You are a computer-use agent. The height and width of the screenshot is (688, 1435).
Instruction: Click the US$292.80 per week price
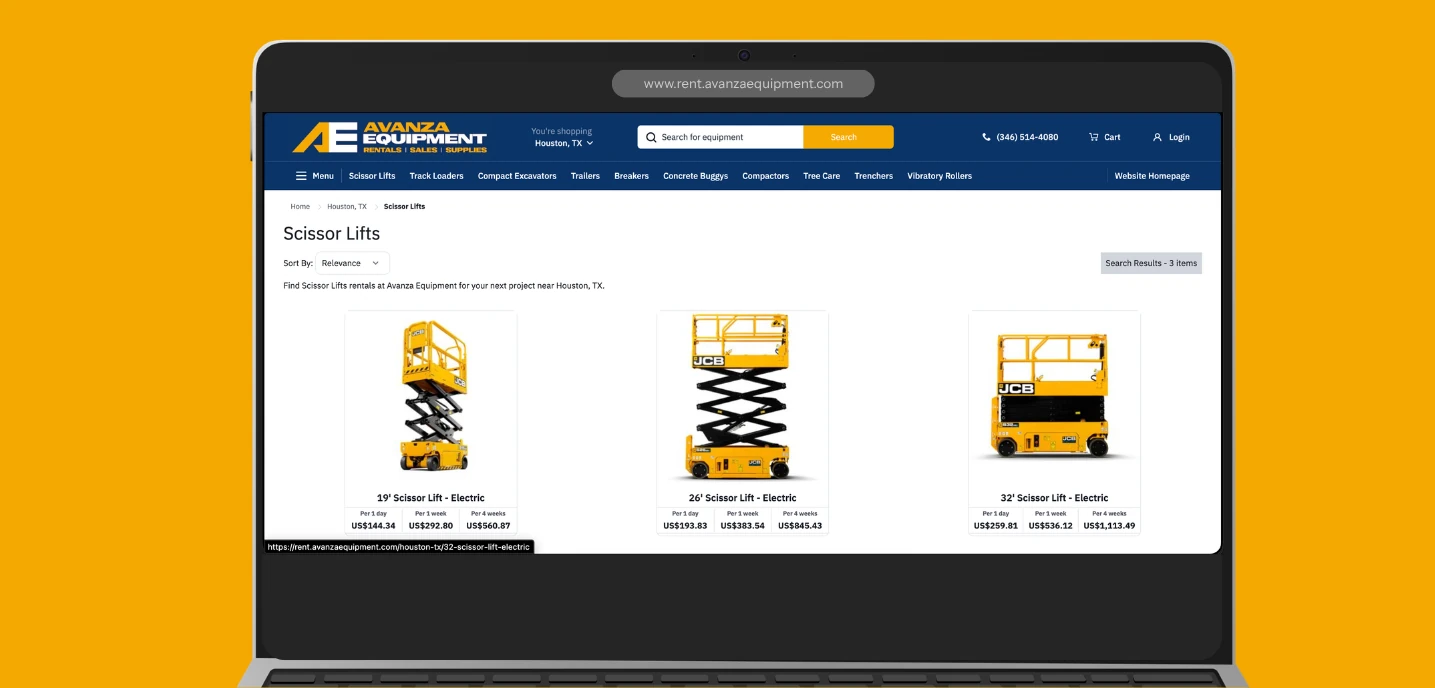[x=431, y=526]
